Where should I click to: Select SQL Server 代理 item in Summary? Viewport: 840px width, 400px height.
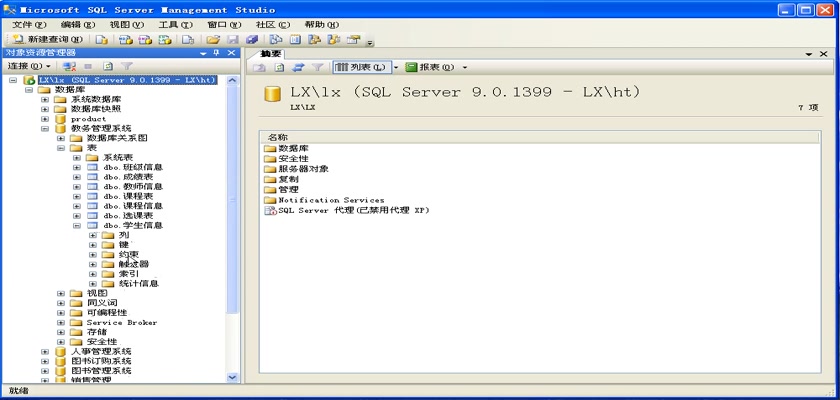pos(354,210)
